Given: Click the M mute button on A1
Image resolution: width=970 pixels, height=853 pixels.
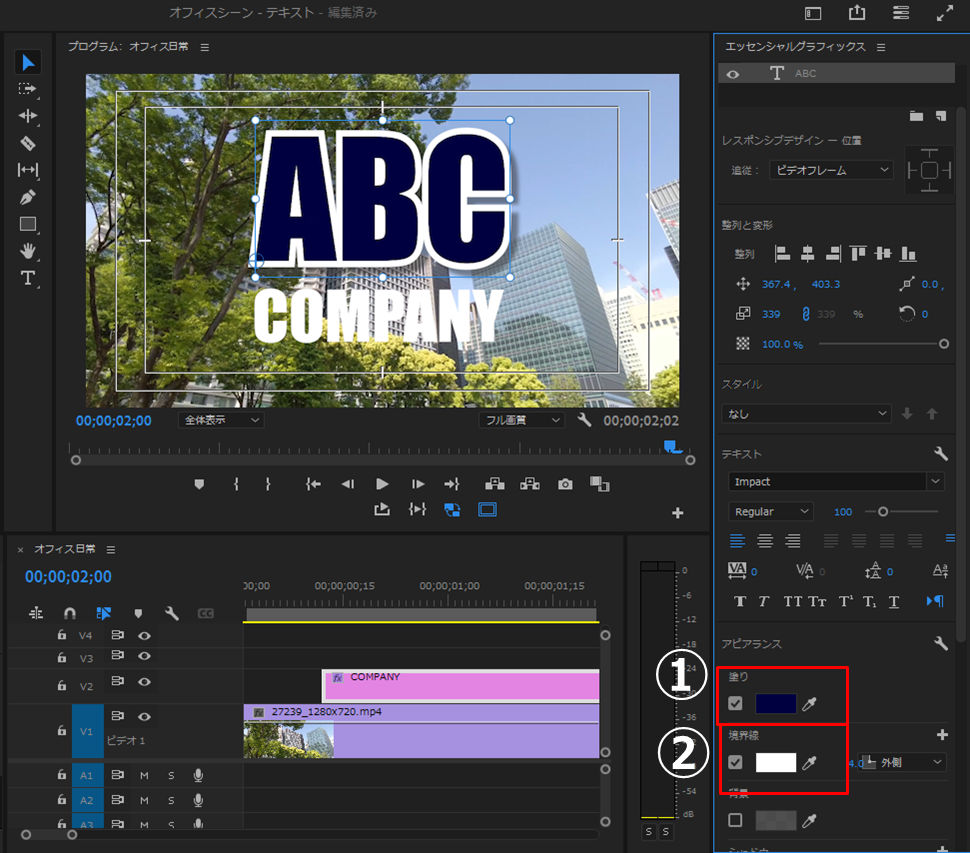Looking at the screenshot, I should click(144, 775).
